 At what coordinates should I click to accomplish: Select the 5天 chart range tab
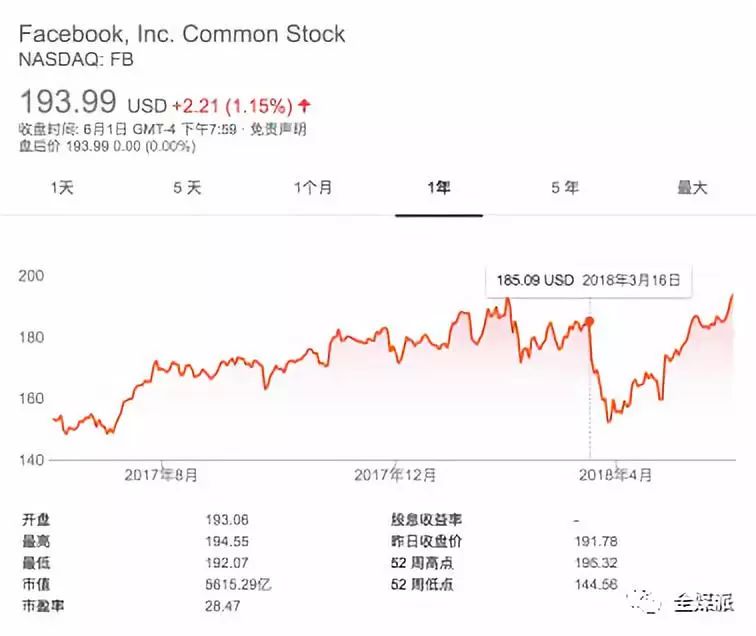click(187, 188)
